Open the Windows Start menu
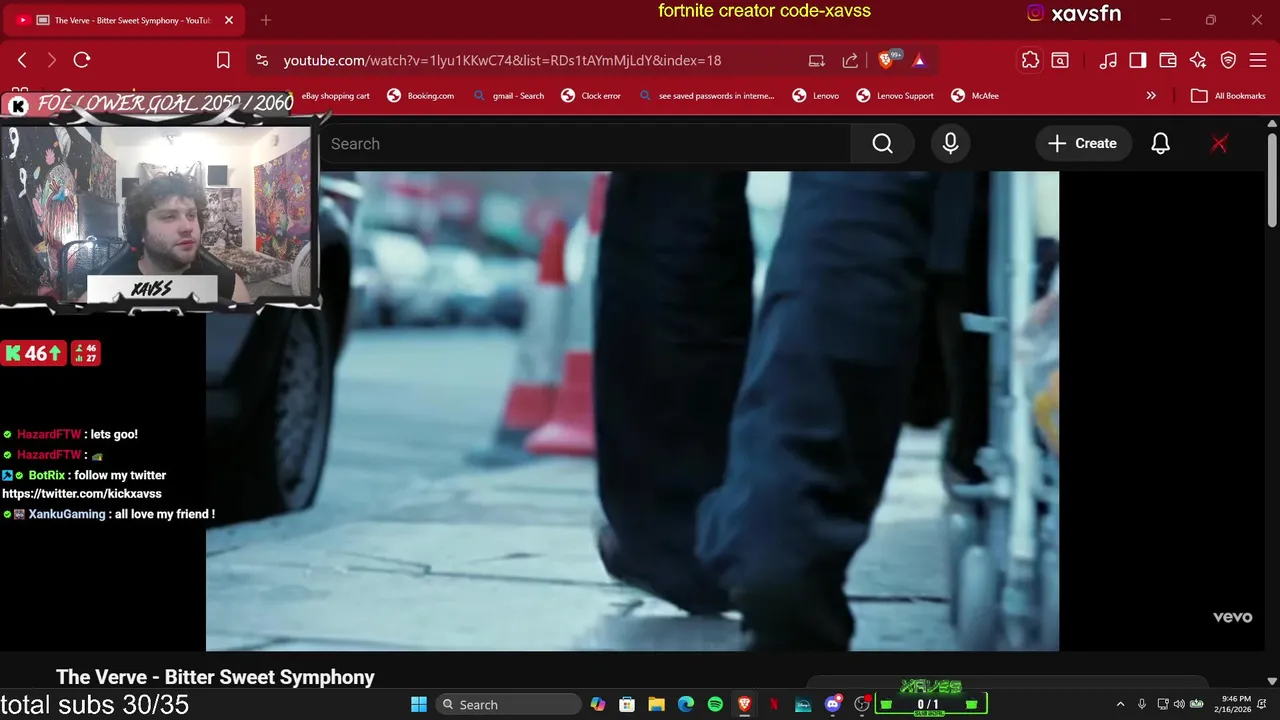The height and width of the screenshot is (720, 1280). click(419, 704)
